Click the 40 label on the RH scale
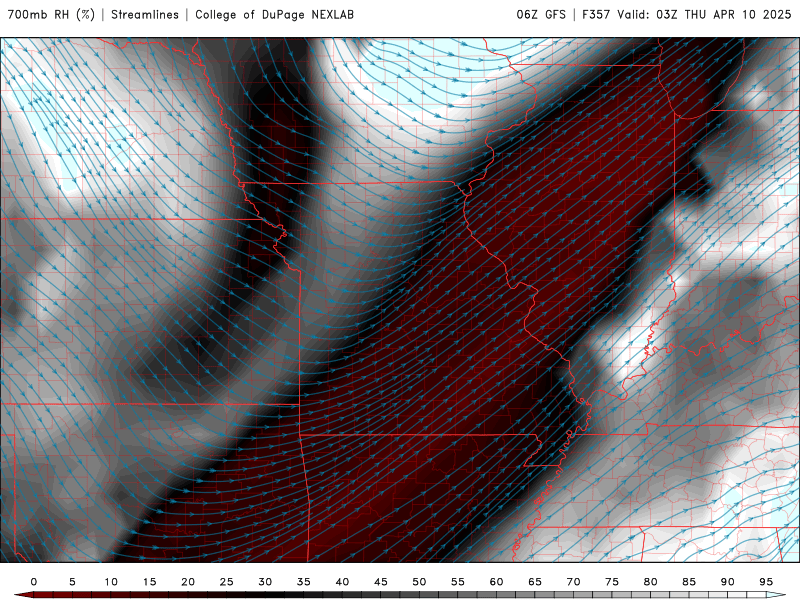This screenshot has height=600, width=800. (342, 582)
